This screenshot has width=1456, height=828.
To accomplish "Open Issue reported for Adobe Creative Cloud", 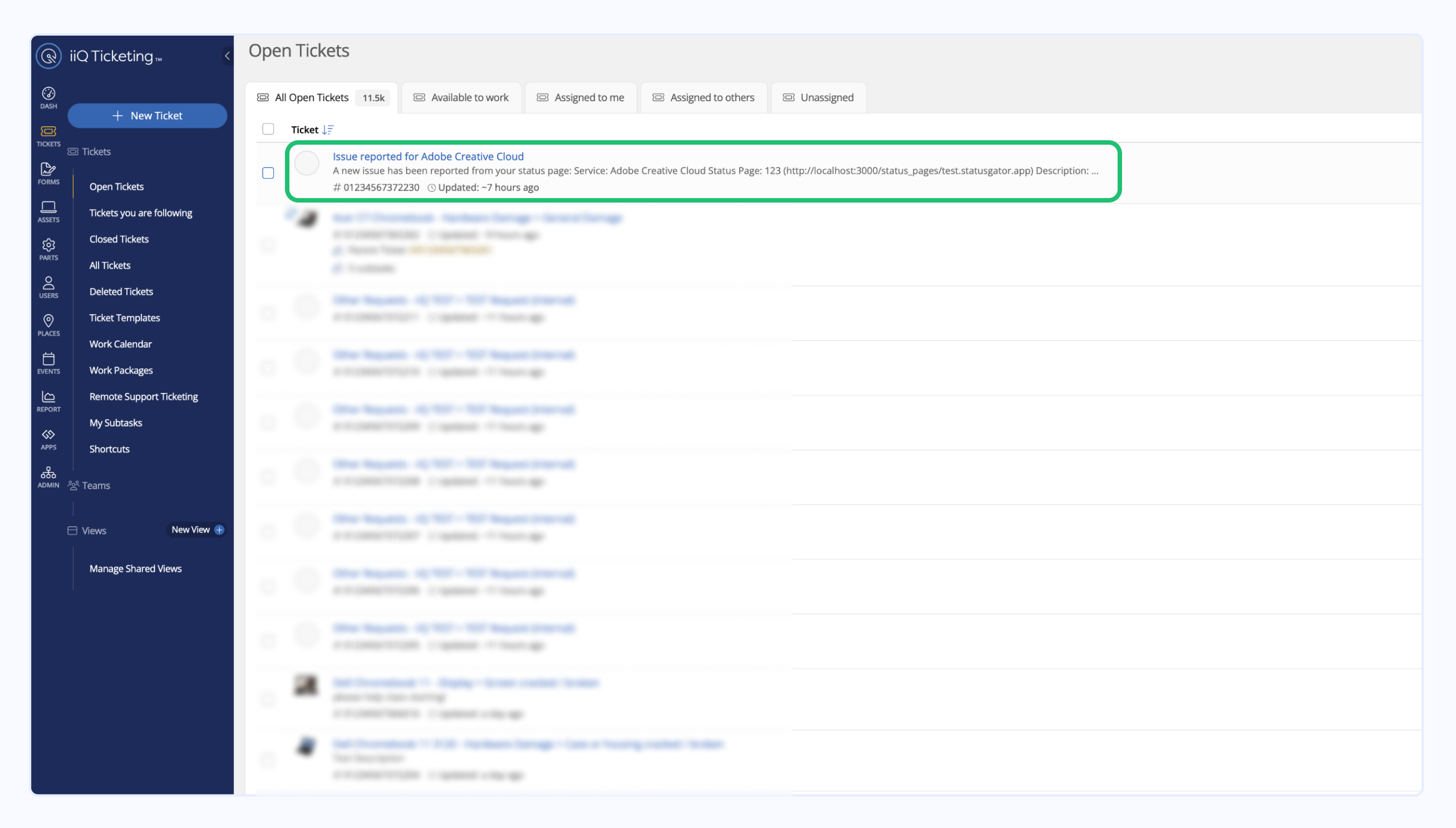I will pos(427,156).
